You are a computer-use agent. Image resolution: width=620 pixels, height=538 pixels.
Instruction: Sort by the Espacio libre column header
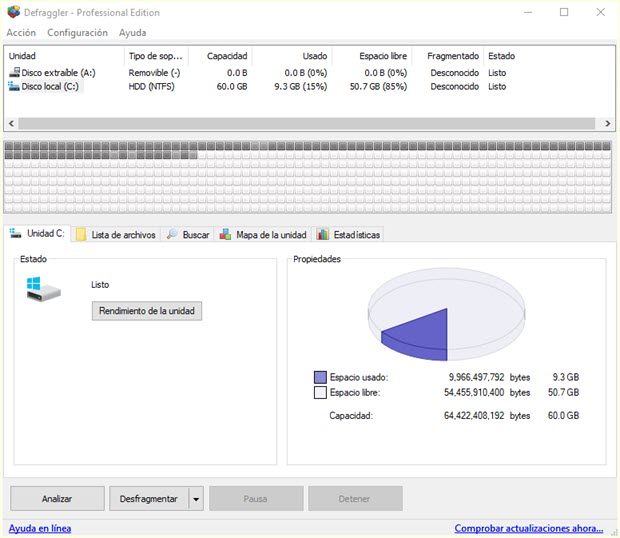372,56
